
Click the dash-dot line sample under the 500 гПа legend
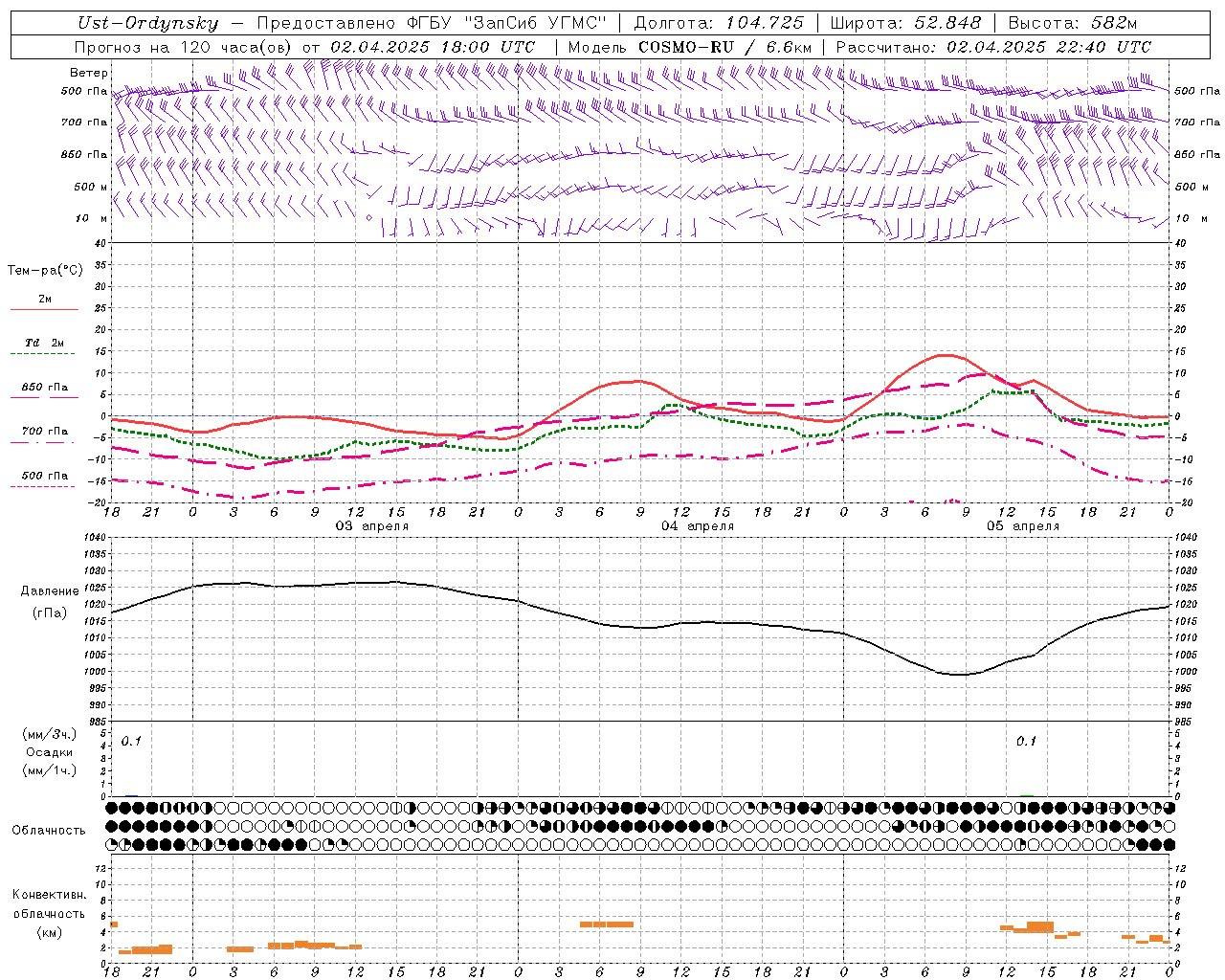(x=43, y=486)
